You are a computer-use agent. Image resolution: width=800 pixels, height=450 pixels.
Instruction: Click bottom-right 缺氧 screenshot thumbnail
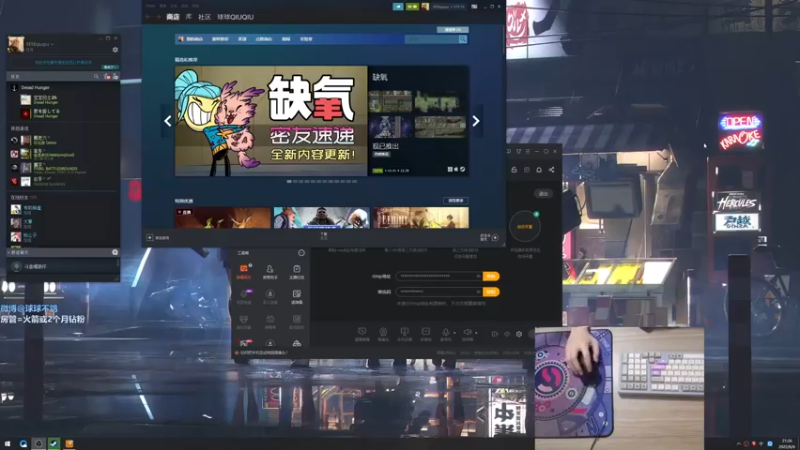click(440, 127)
